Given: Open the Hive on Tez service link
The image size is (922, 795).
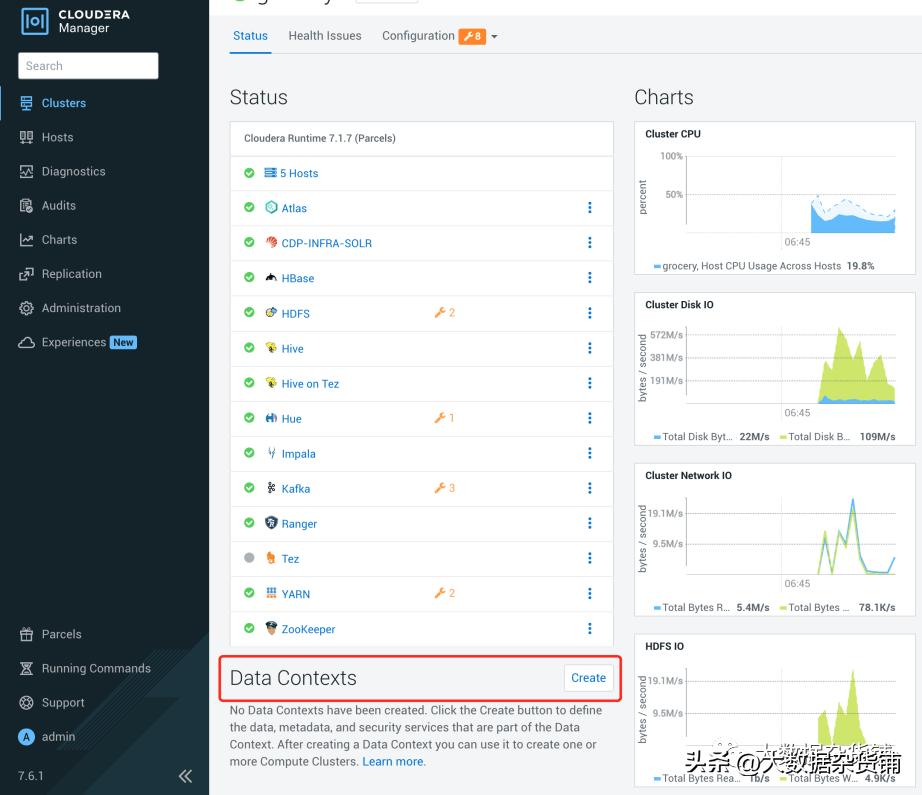Looking at the screenshot, I should tap(310, 384).
